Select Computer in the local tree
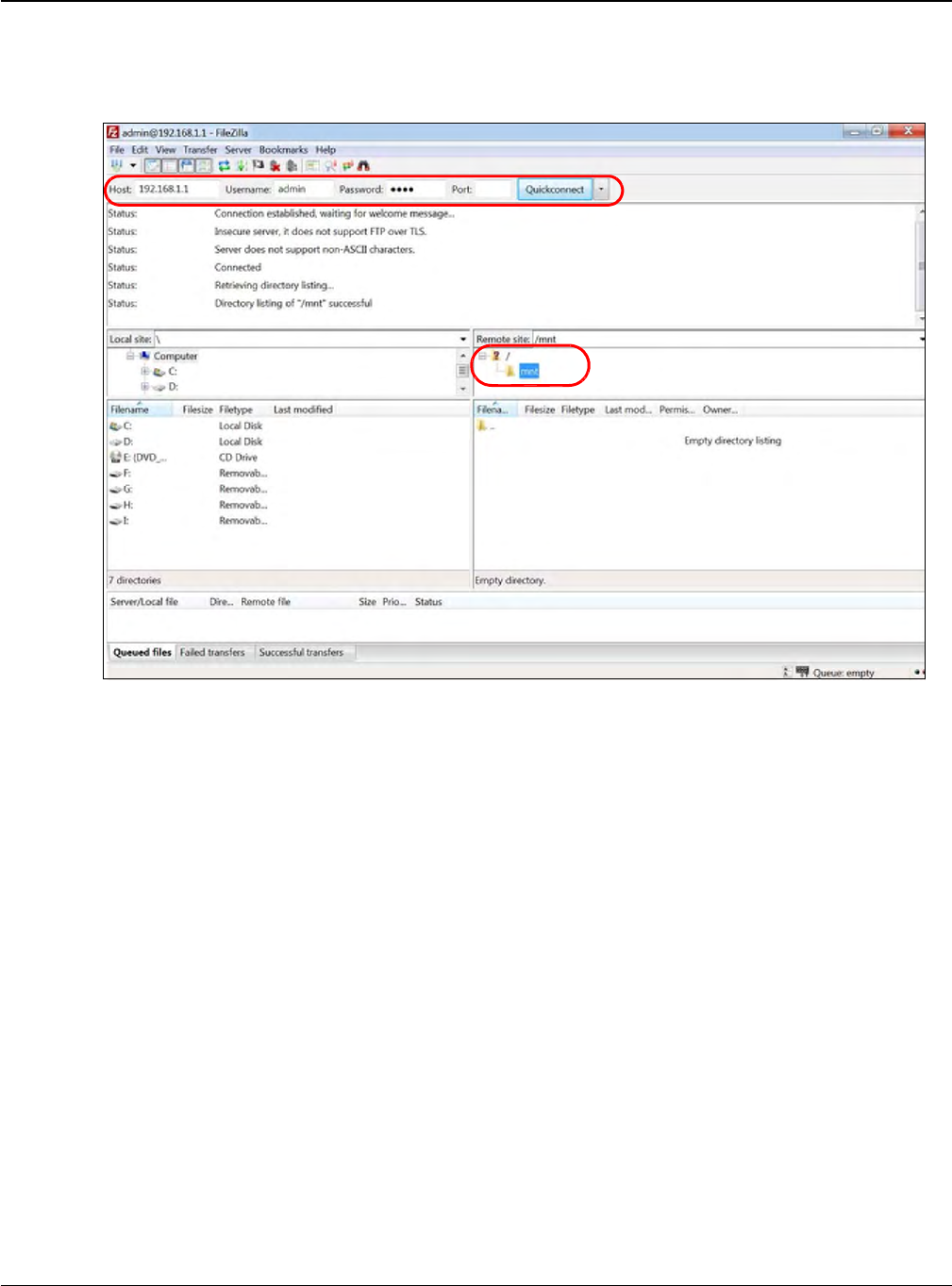The width and height of the screenshot is (952, 1286). pyautogui.click(x=175, y=357)
